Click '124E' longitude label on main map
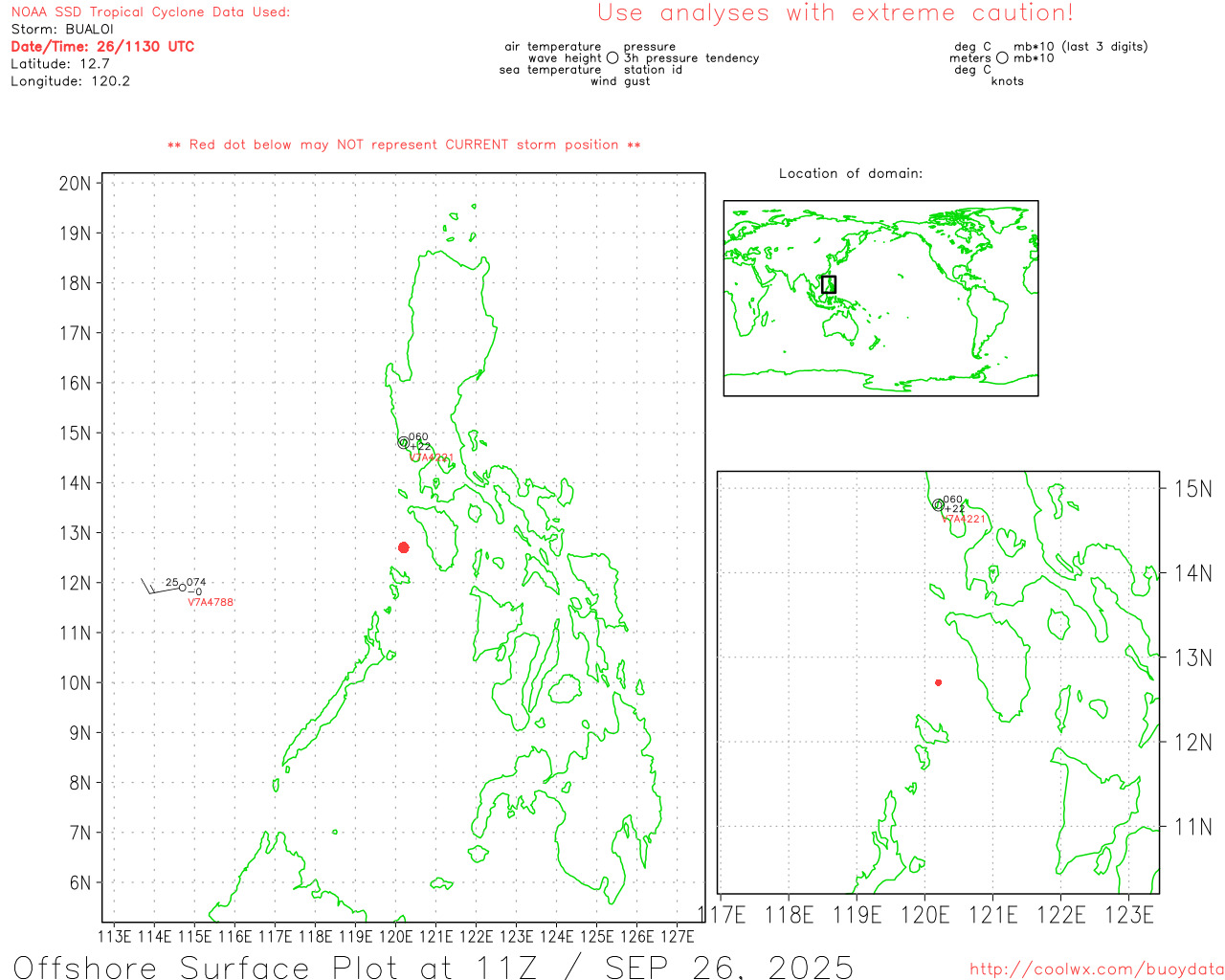 point(557,936)
